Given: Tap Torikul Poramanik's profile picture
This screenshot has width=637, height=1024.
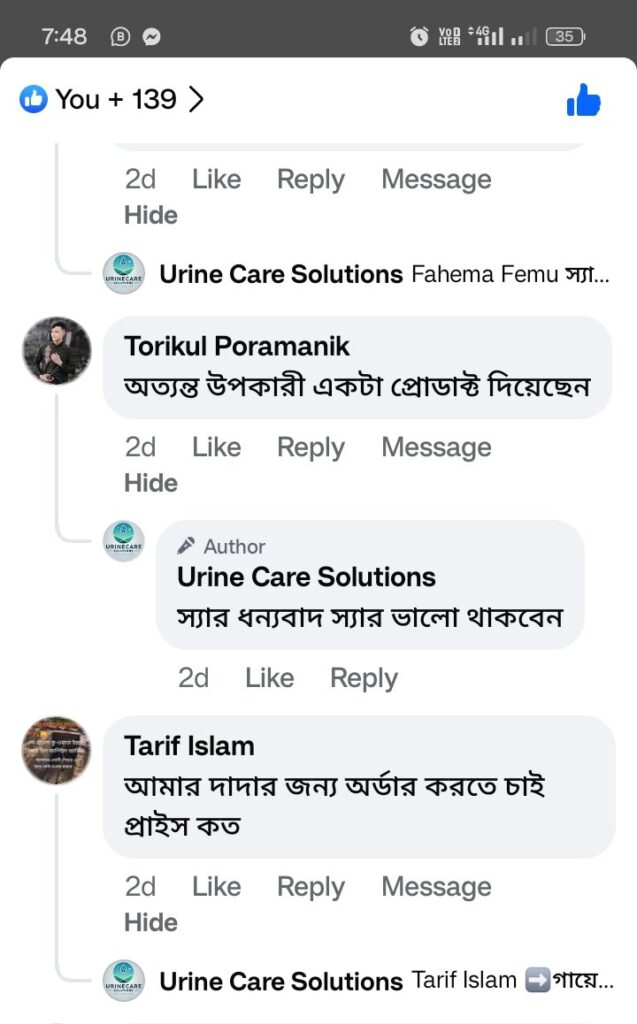Looking at the screenshot, I should (56, 351).
